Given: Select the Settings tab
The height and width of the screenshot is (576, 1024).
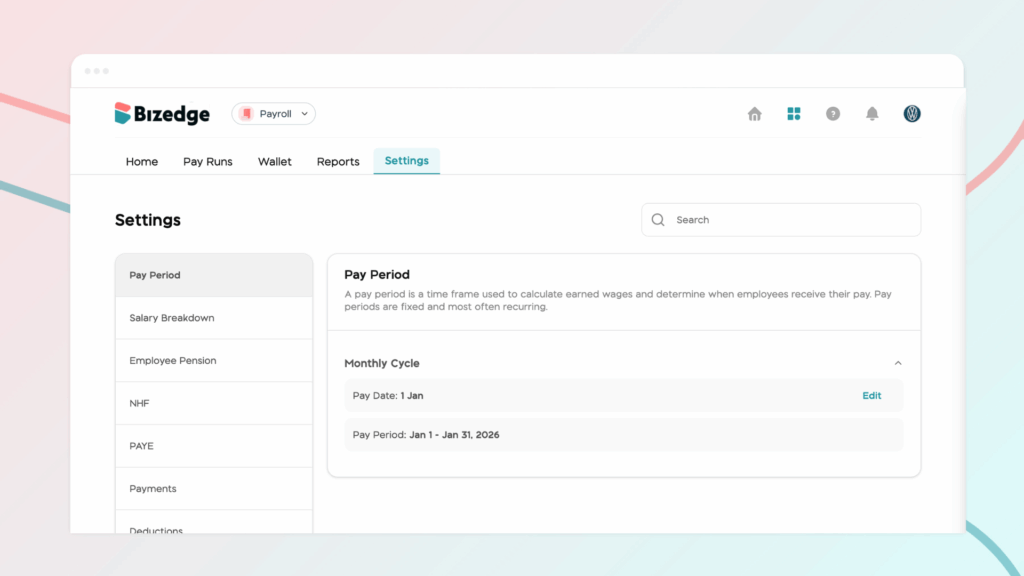Looking at the screenshot, I should point(407,161).
